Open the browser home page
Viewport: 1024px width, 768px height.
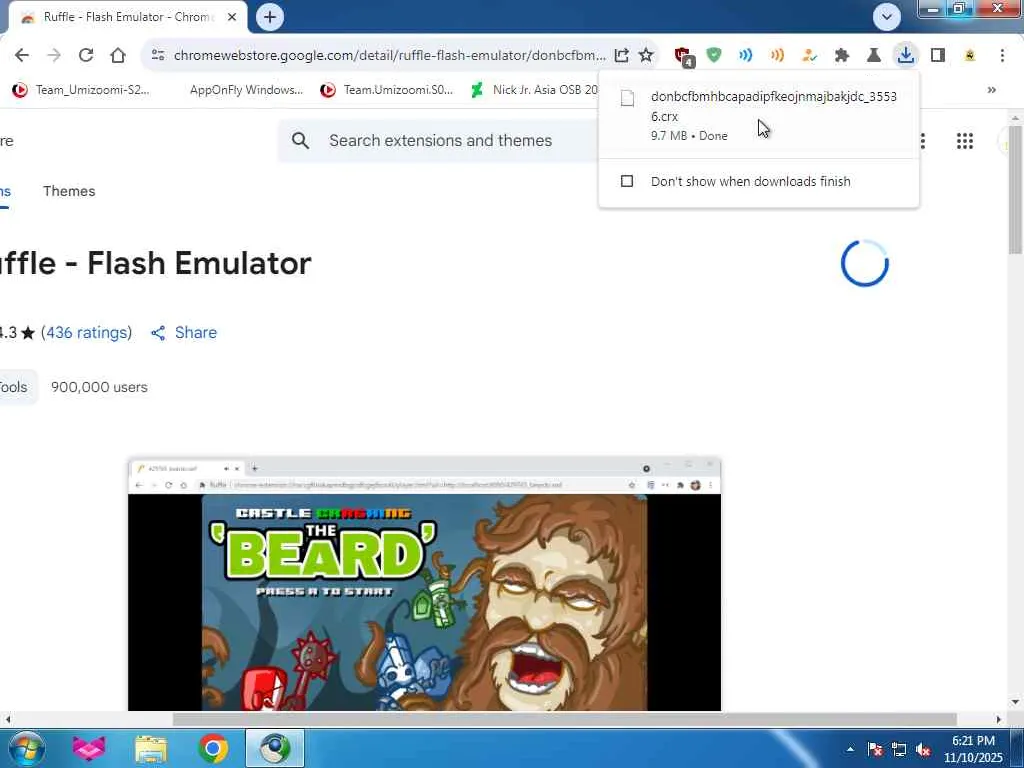coord(118,56)
